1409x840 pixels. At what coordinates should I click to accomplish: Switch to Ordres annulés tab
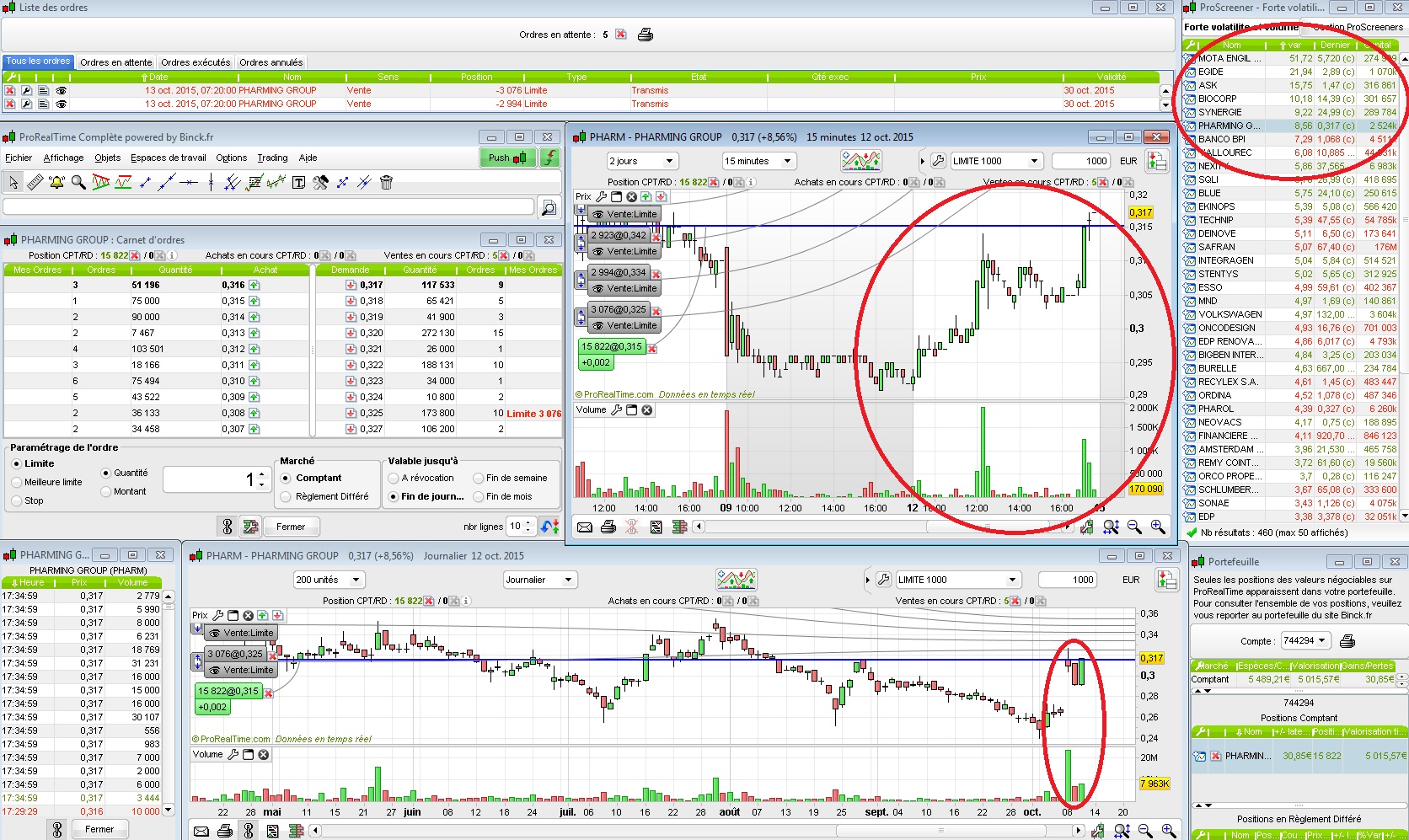coord(271,62)
